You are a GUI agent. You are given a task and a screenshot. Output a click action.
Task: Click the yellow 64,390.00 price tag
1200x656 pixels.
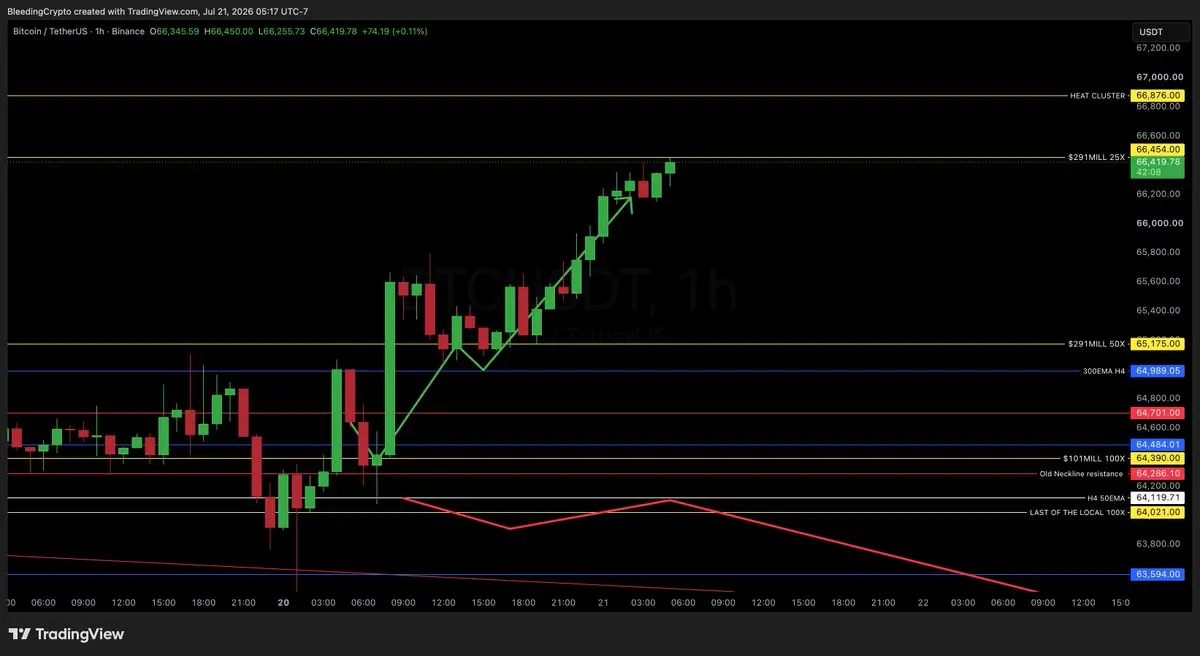point(1159,458)
